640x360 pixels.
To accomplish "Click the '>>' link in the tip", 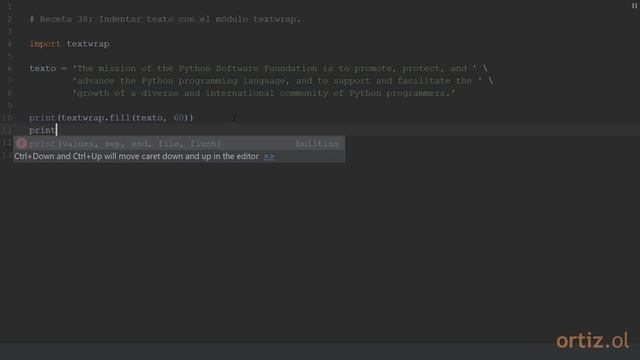I will 269,156.
